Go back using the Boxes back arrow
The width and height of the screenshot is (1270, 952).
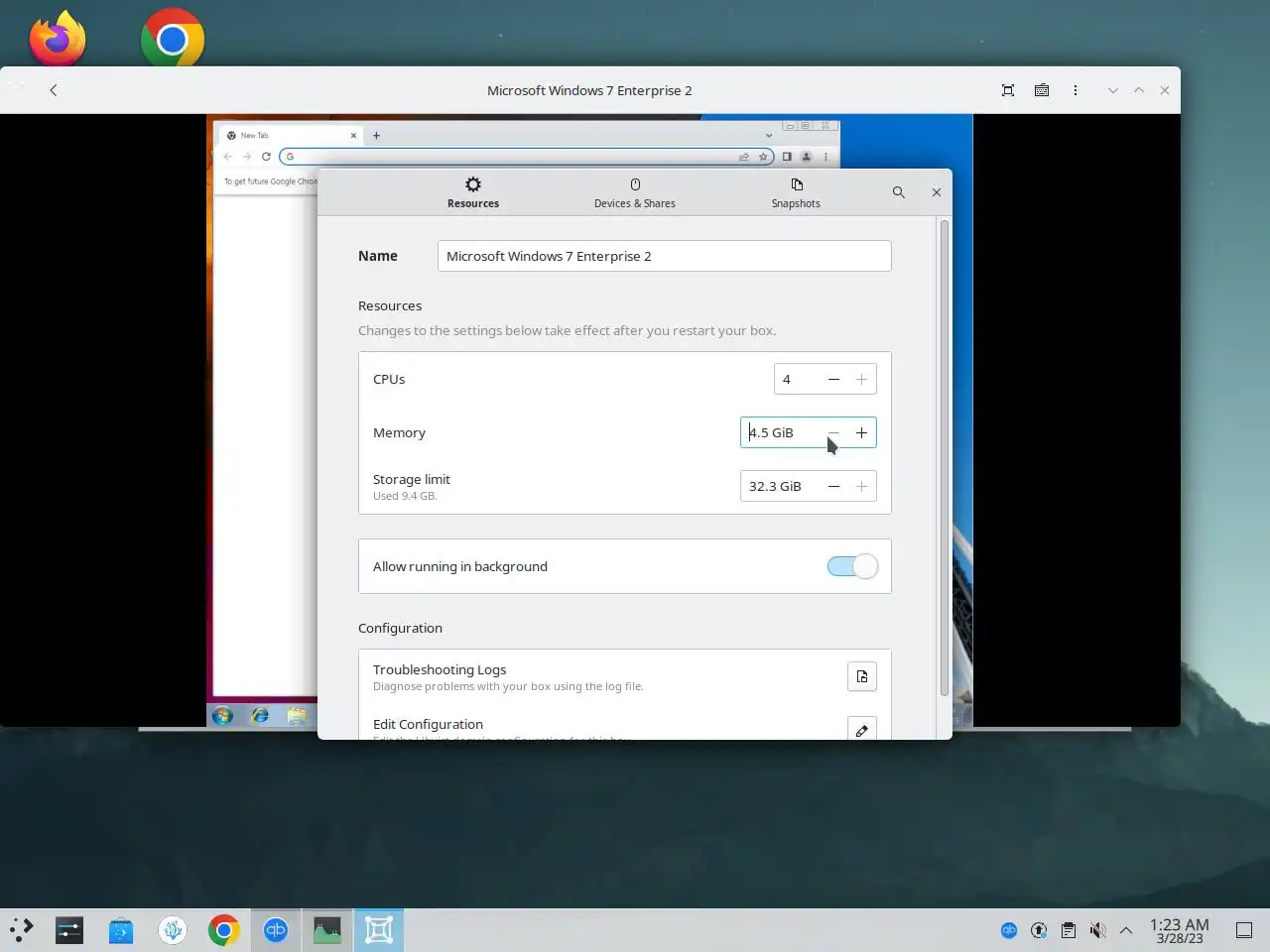click(x=54, y=90)
